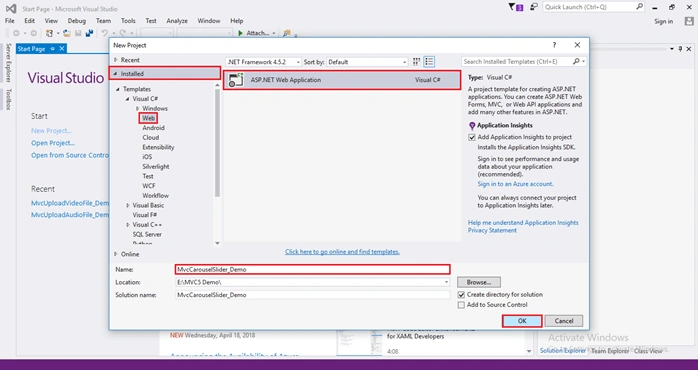Click the template tree vertical scrollbar

point(217,142)
